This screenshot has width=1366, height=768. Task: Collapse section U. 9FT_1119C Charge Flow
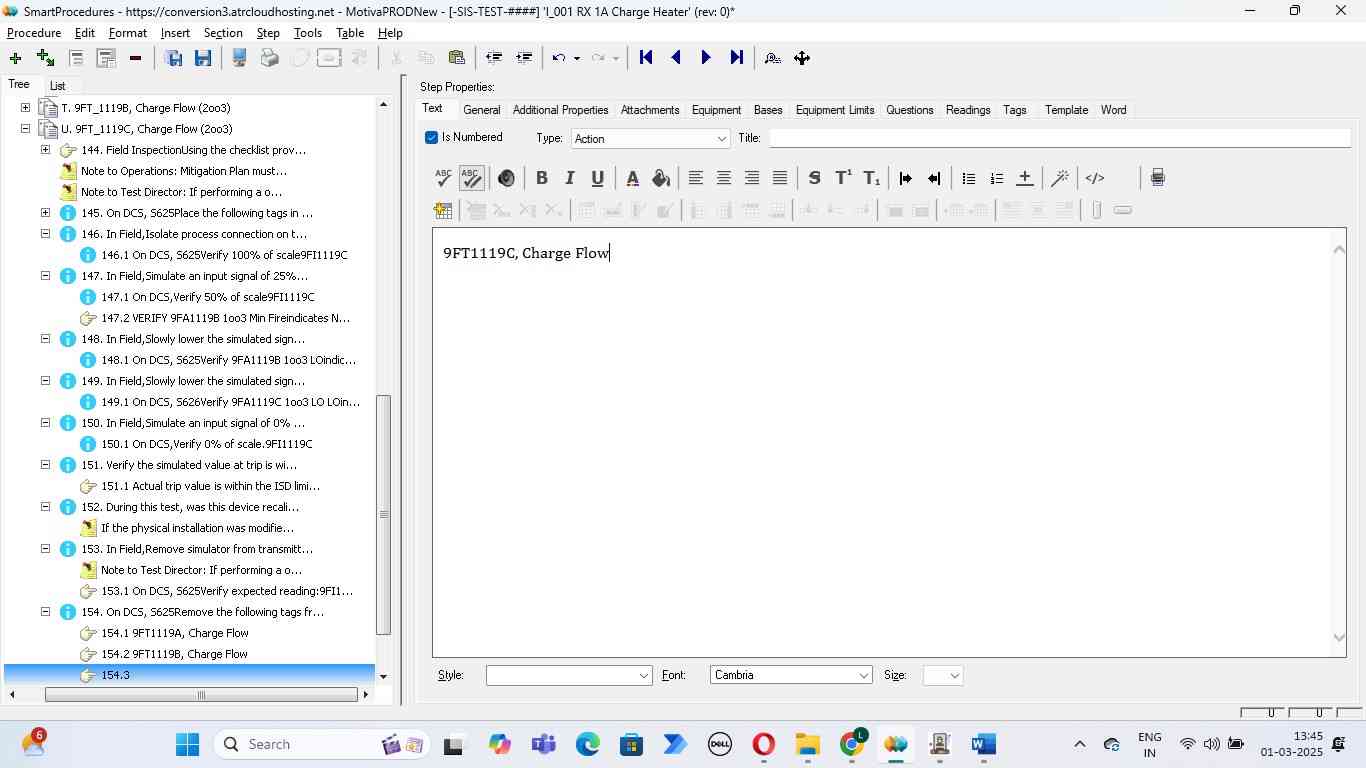point(25,129)
